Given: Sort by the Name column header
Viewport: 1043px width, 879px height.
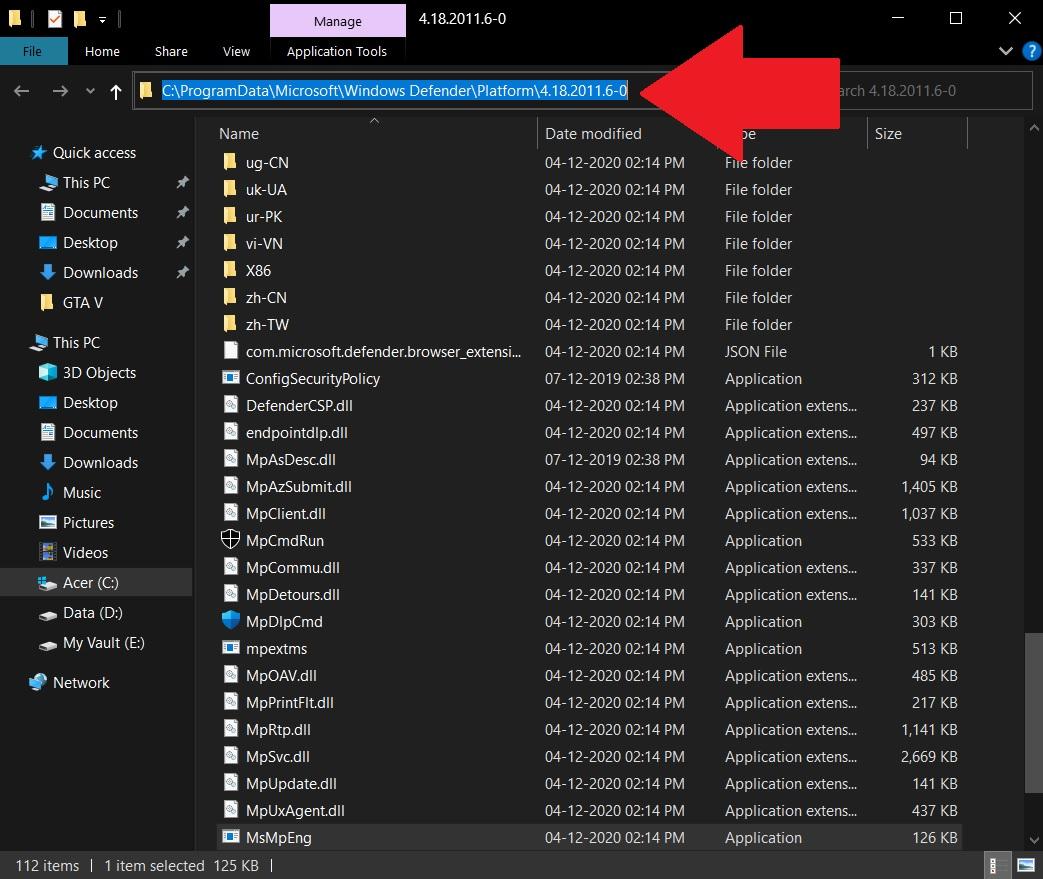Looking at the screenshot, I should pos(239,134).
